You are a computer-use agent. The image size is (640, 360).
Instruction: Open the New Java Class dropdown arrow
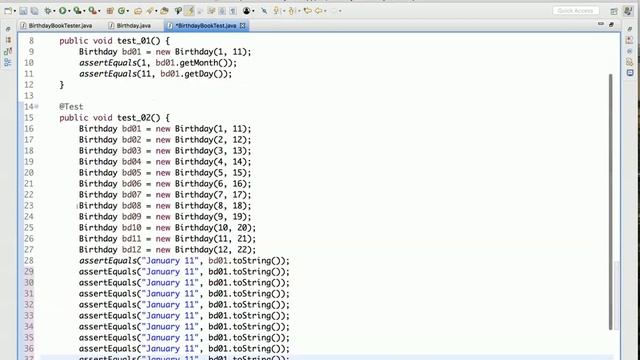pos(128,11)
